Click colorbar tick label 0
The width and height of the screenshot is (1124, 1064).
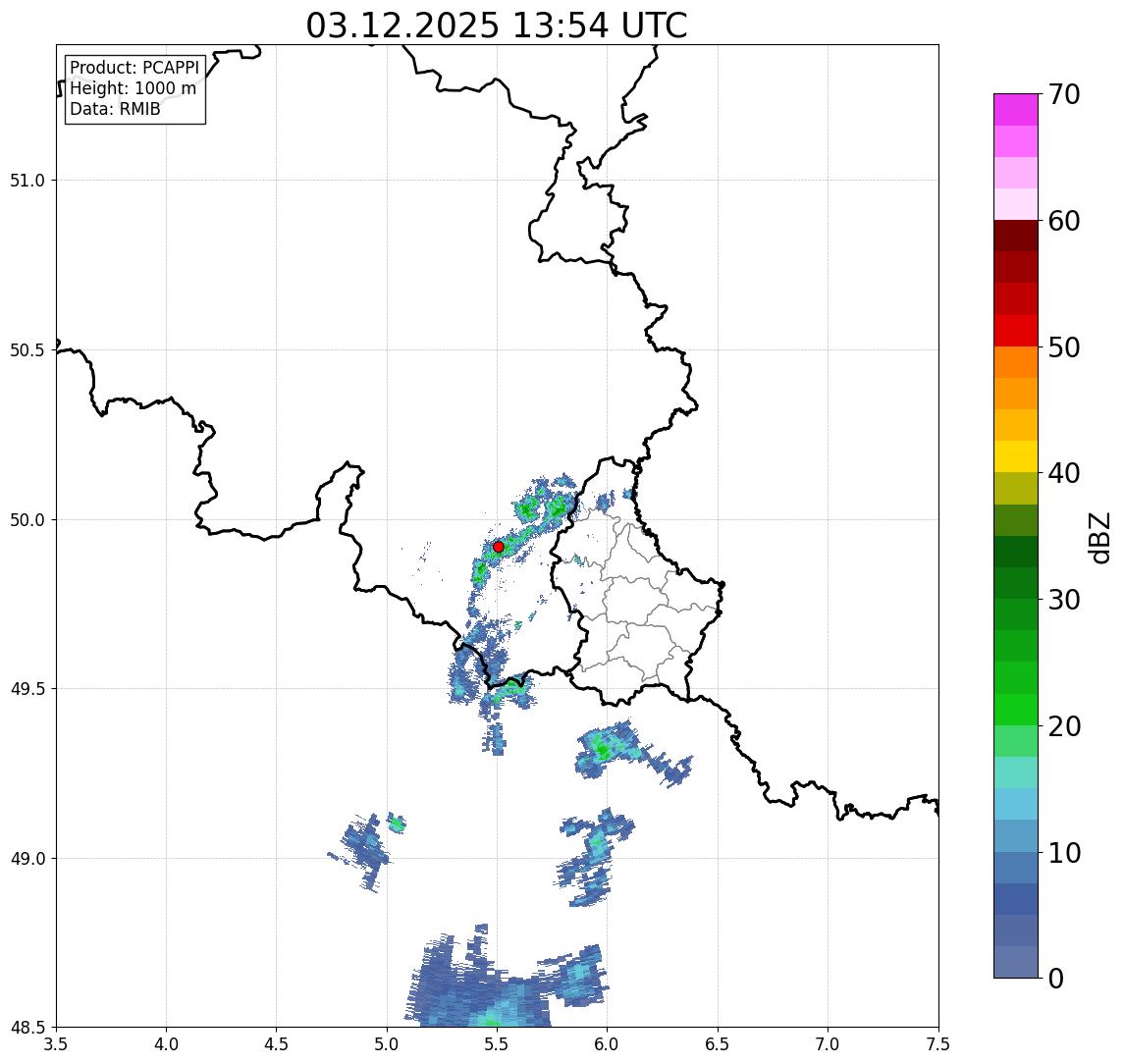(1056, 978)
